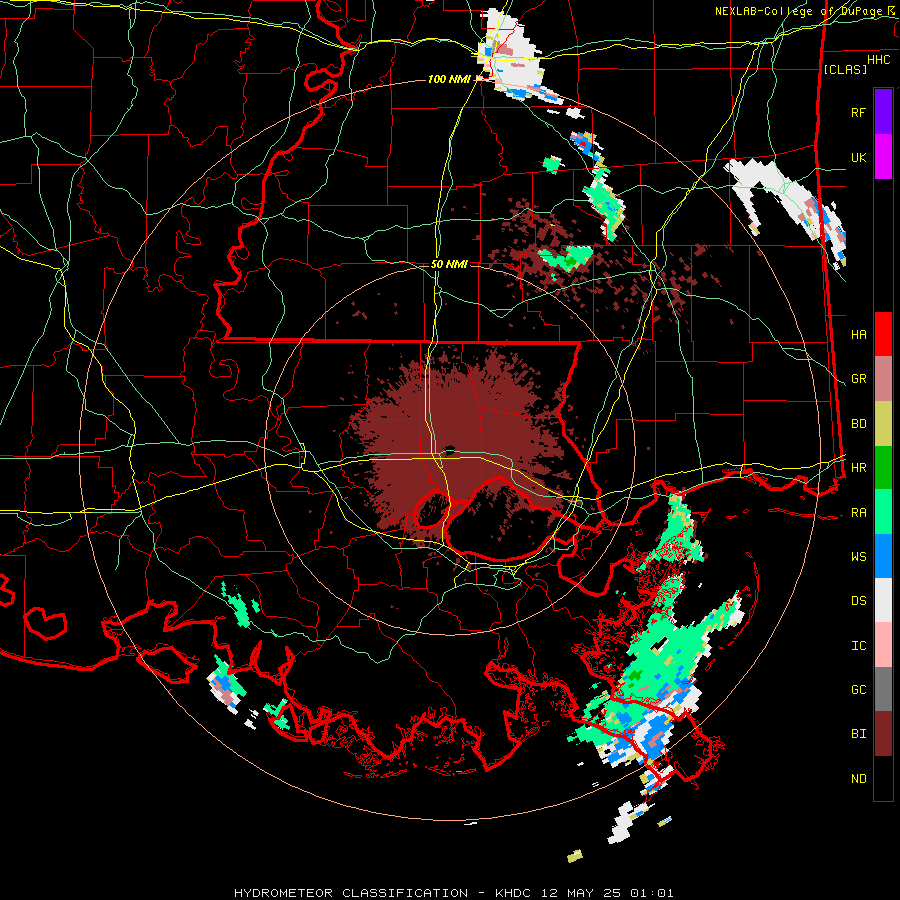Click the blue WS legend swatch
This screenshot has width=900, height=900.
(883, 556)
